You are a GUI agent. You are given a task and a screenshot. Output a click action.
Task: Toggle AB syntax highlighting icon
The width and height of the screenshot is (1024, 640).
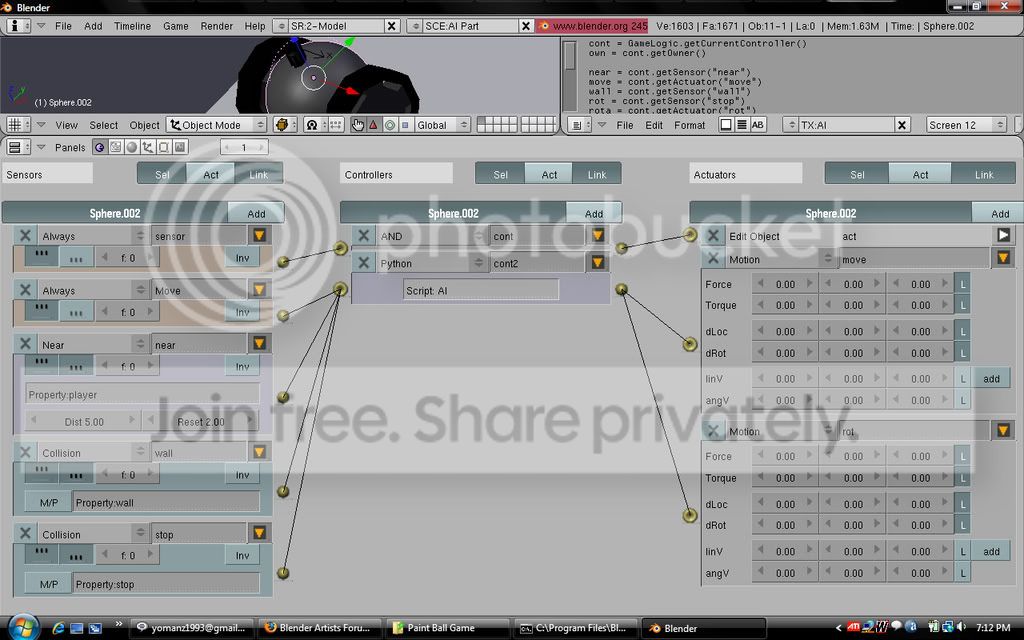758,125
